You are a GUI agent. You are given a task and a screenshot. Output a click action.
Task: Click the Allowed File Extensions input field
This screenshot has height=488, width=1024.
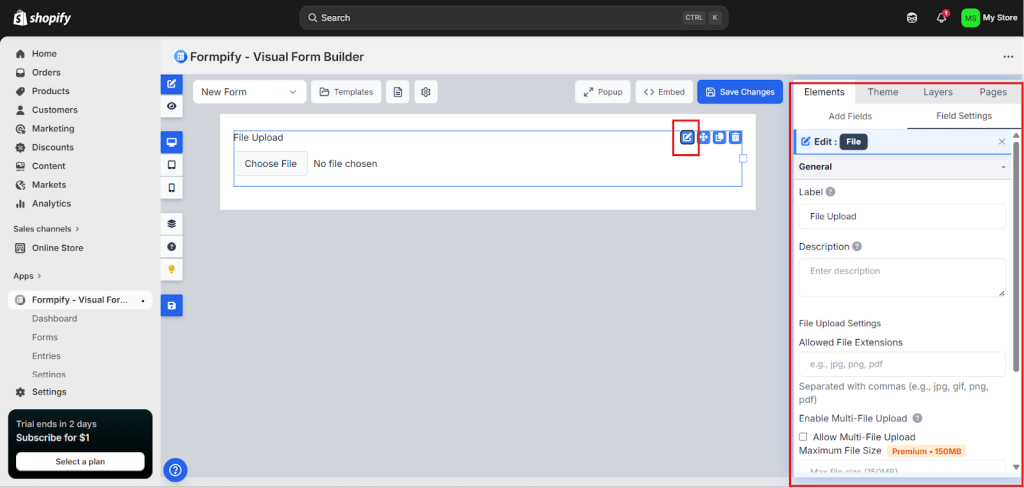901,364
